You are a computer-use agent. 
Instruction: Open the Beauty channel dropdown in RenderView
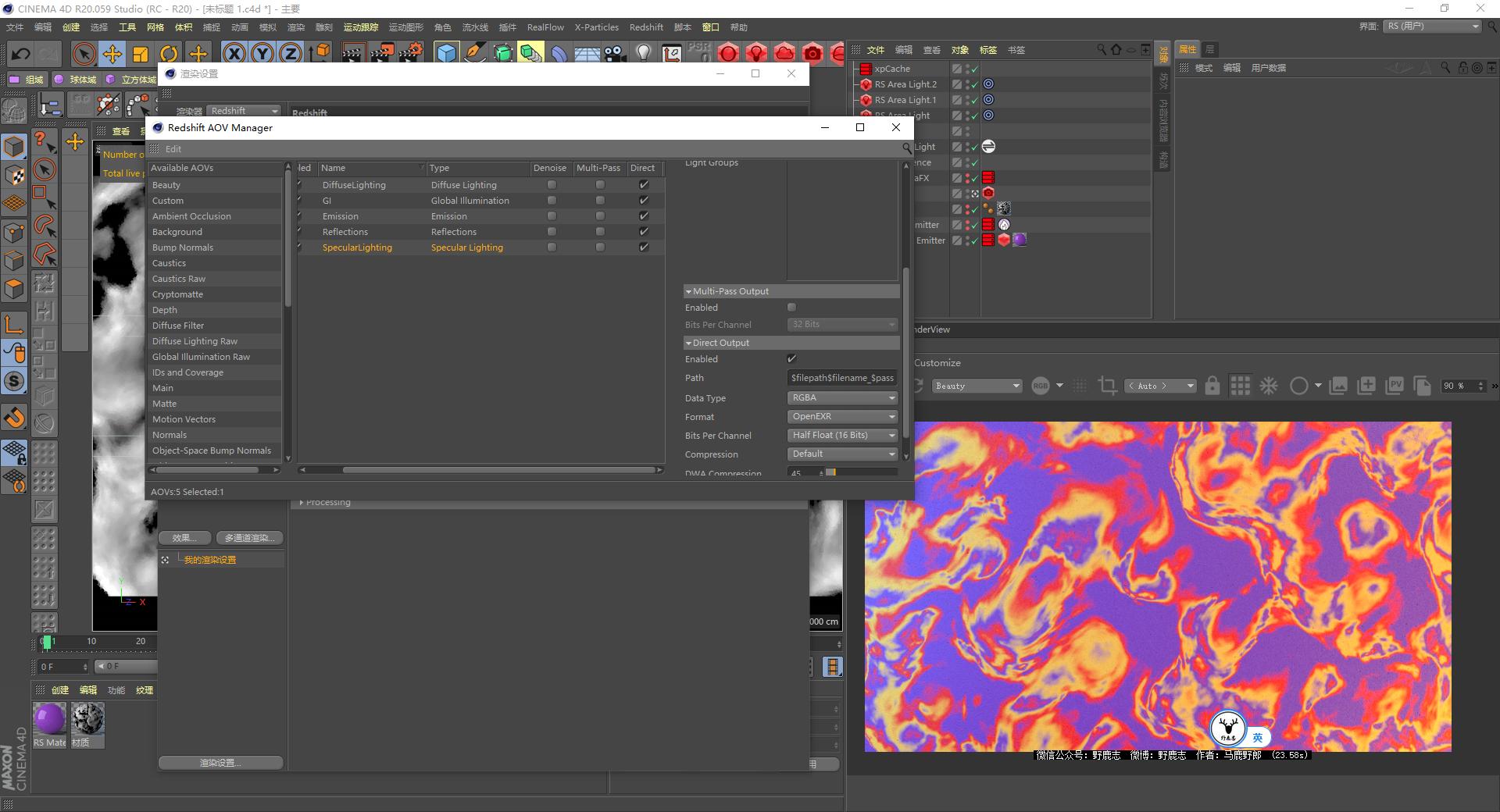(x=976, y=386)
